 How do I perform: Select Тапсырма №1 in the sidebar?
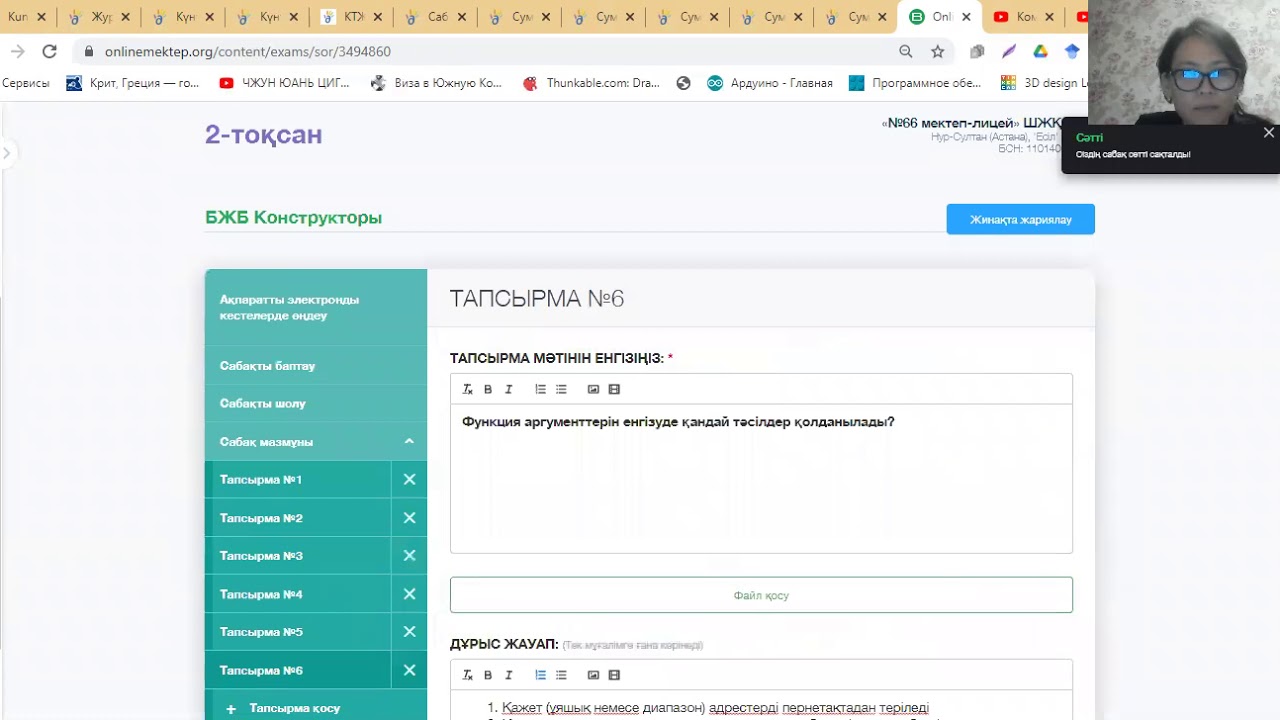click(x=298, y=479)
